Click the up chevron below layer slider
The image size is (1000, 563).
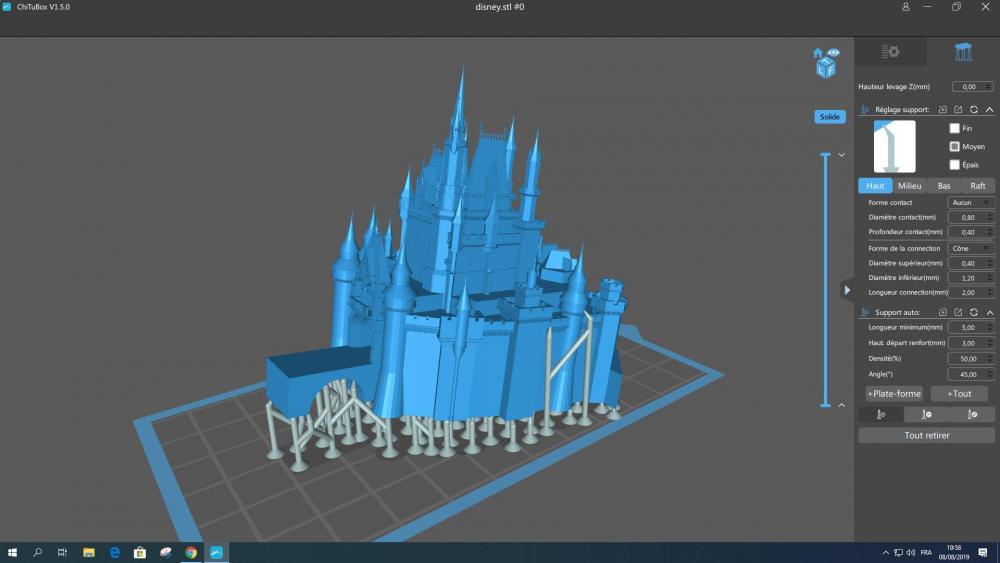pos(842,405)
